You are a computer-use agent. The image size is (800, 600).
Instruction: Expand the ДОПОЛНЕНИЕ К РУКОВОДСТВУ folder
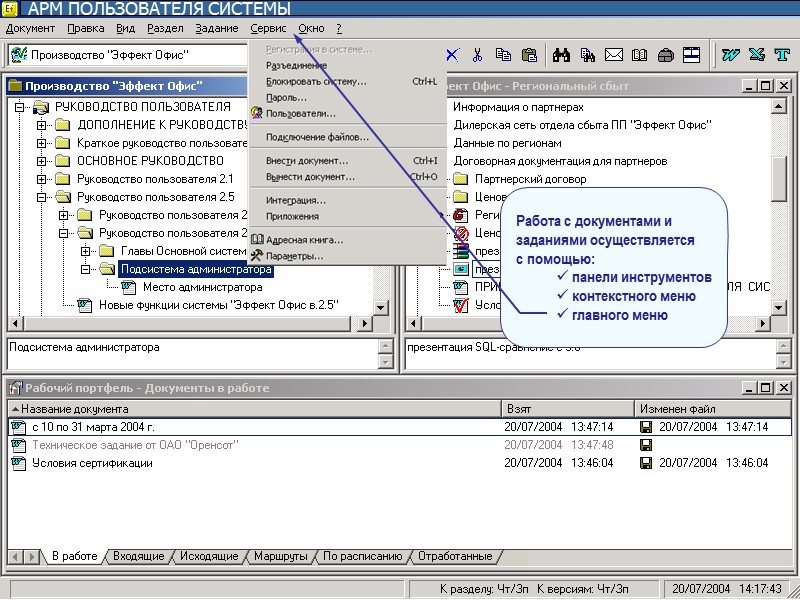pos(41,125)
